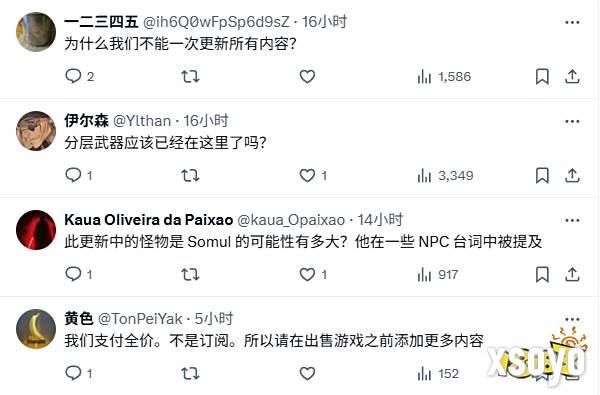Open more options for Kaua Oliveira's tweet

coord(572,220)
